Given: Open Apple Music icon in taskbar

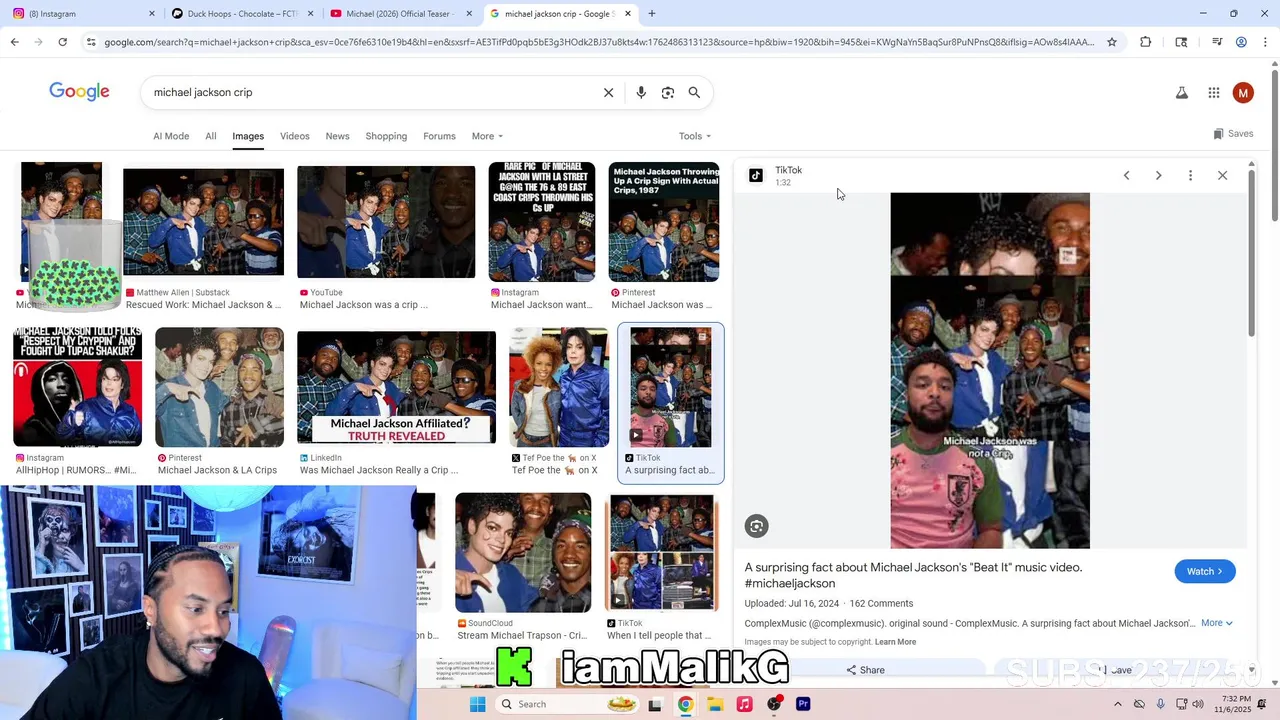Looking at the screenshot, I should (744, 704).
